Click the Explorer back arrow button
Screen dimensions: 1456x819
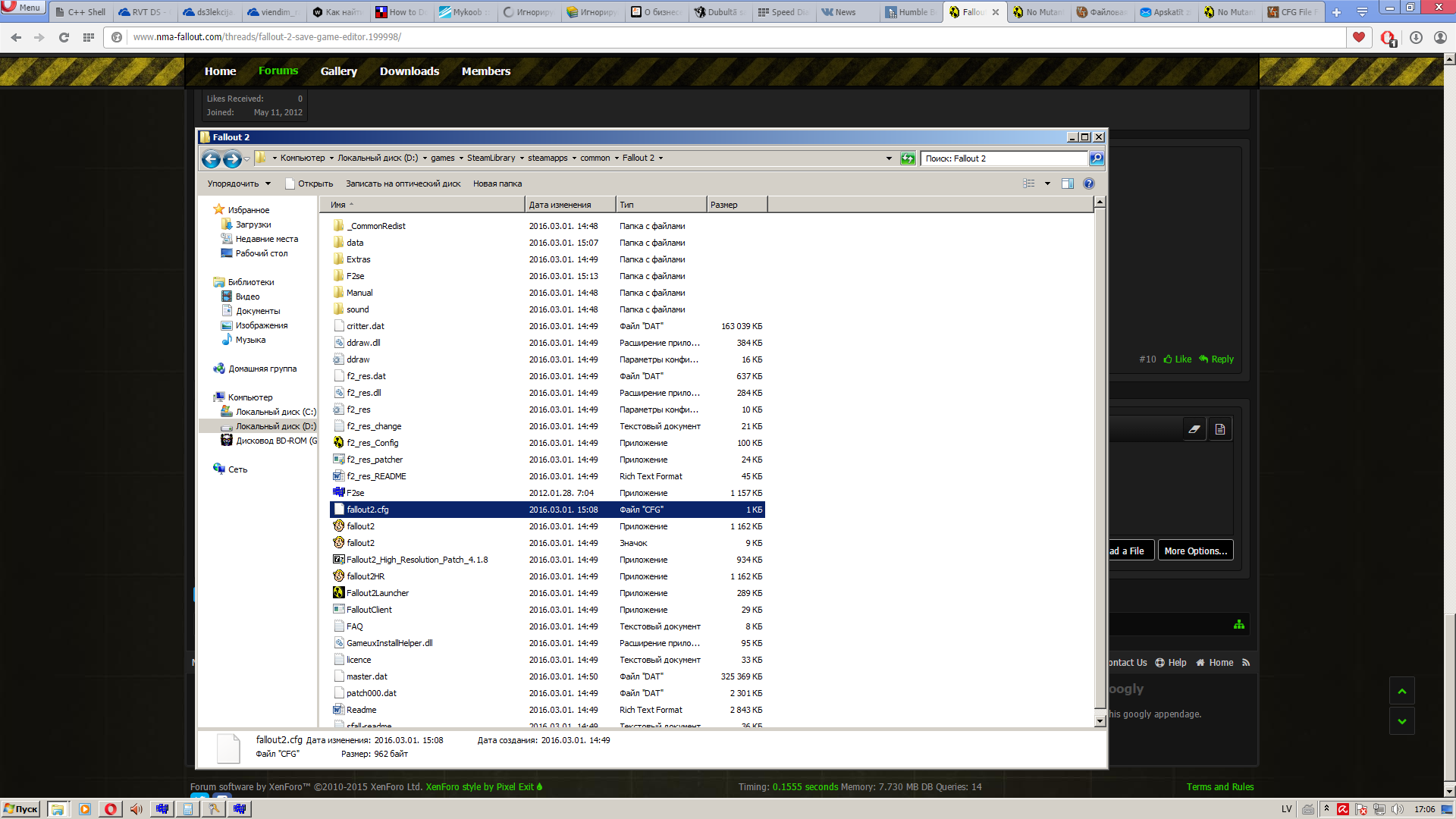[211, 158]
